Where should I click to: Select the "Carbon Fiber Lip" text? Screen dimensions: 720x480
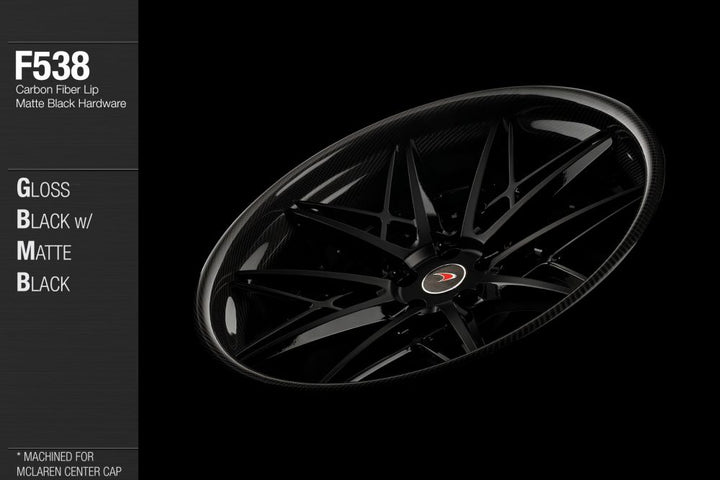(x=57, y=90)
